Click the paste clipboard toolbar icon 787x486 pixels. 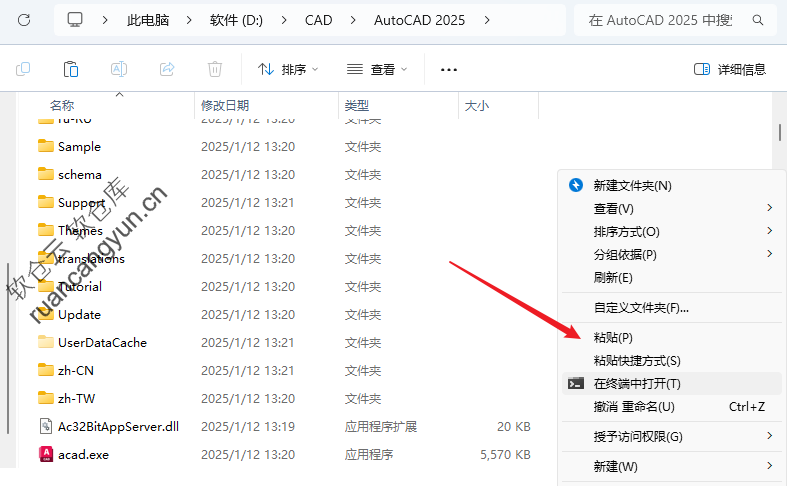[71, 69]
